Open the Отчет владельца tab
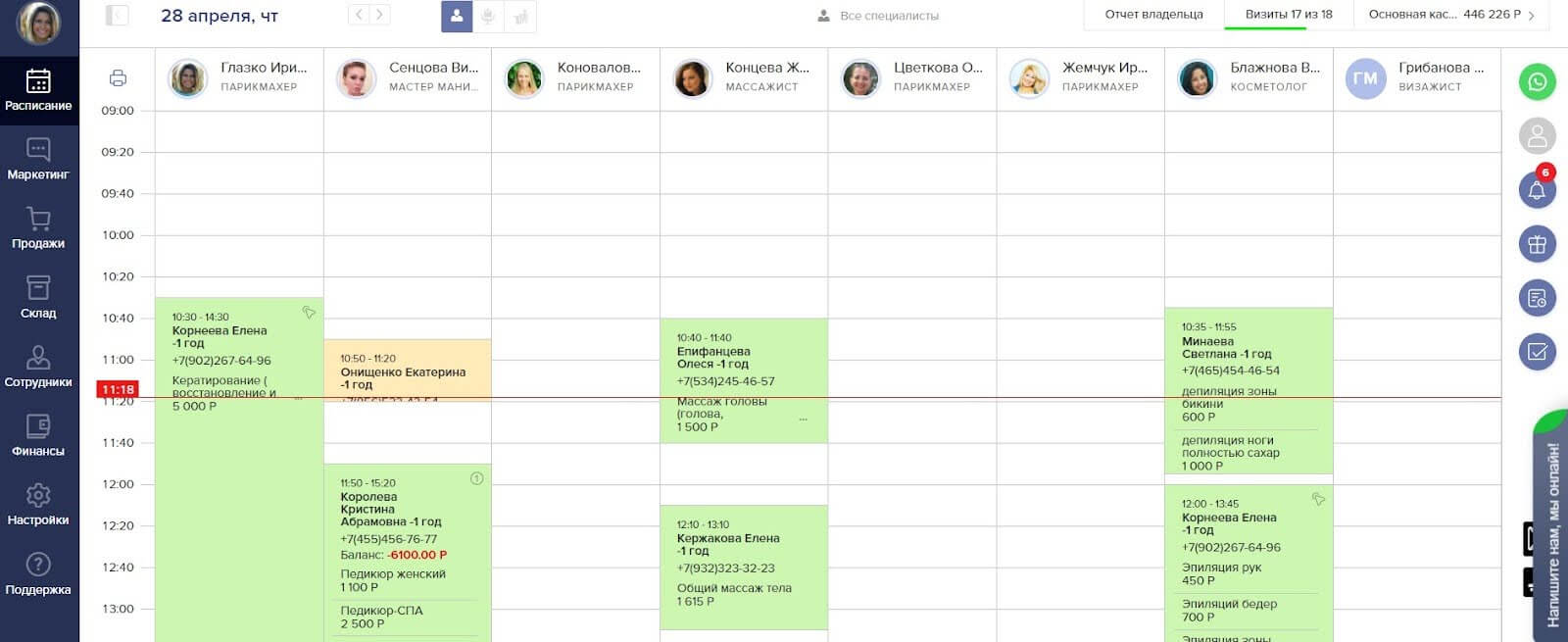The height and width of the screenshot is (642, 1568). [x=1153, y=15]
